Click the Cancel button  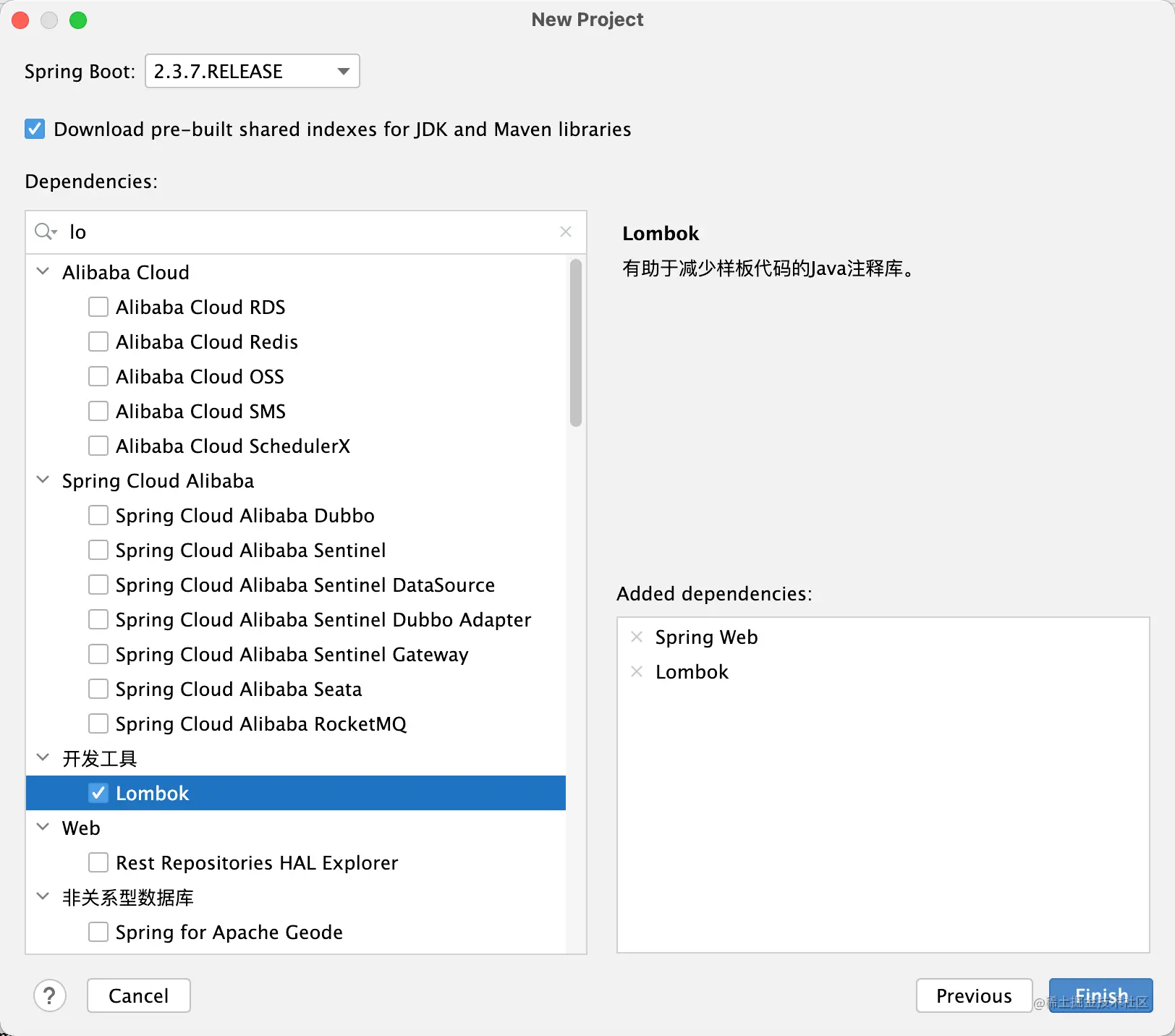[139, 995]
